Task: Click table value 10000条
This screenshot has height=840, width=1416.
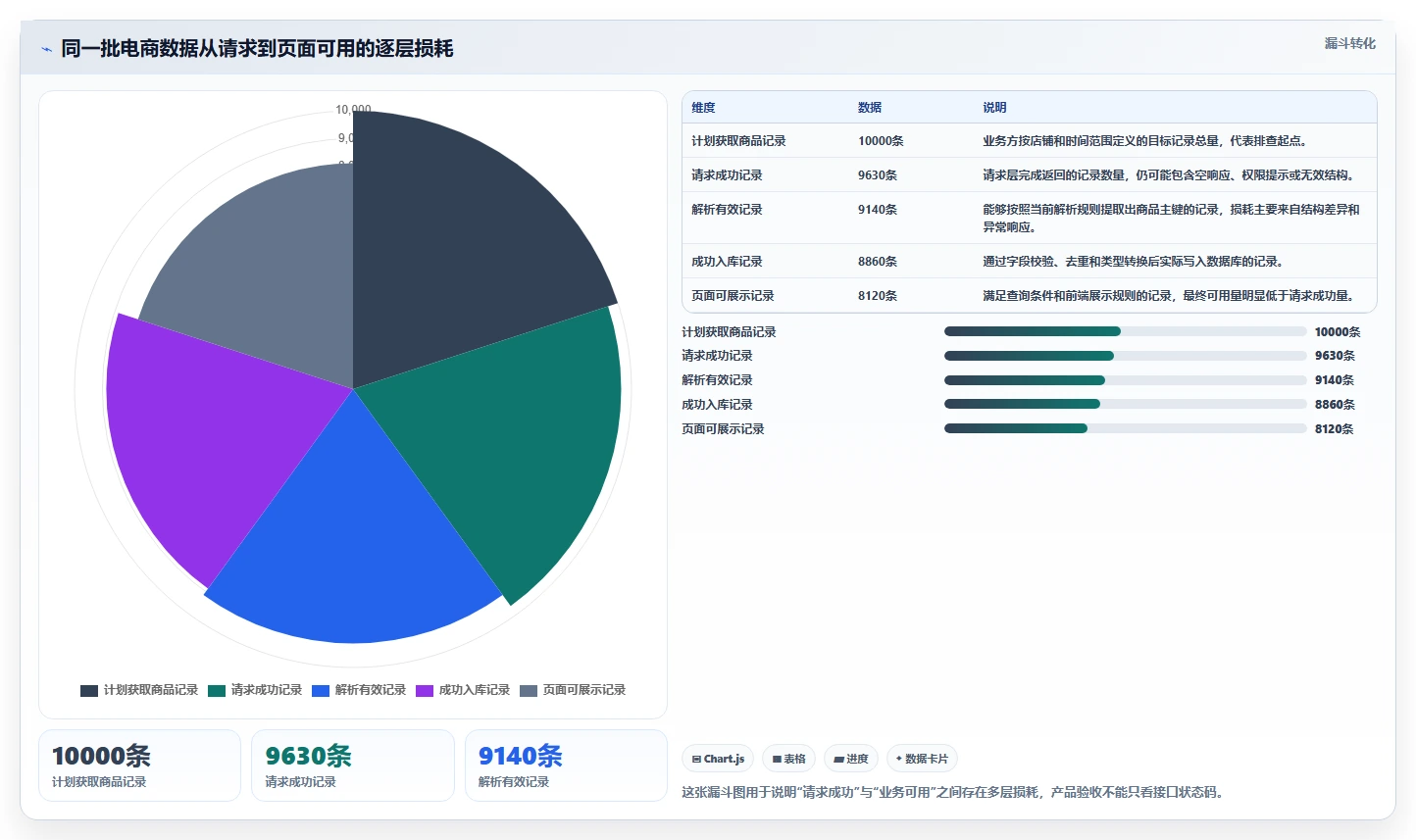Action: click(x=881, y=141)
